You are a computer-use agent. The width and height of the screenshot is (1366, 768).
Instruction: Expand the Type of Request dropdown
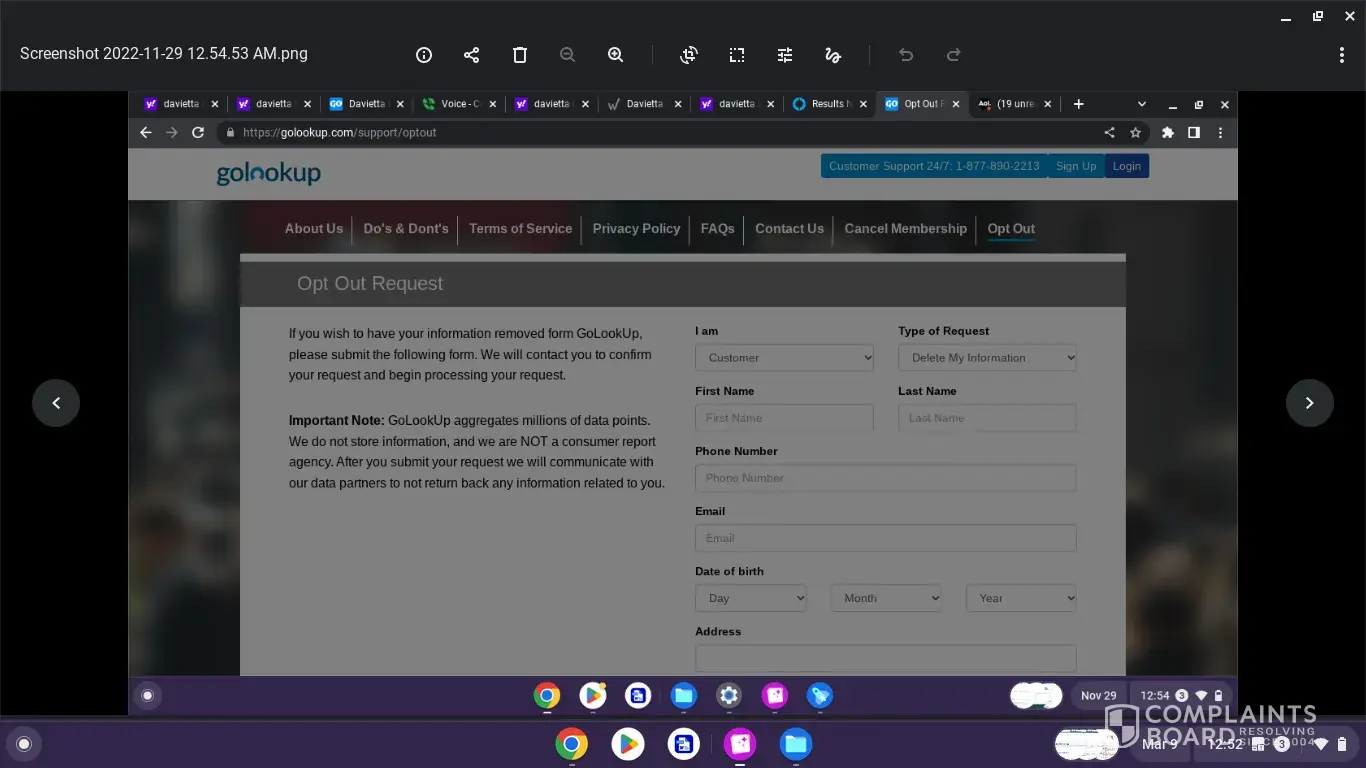(x=987, y=358)
